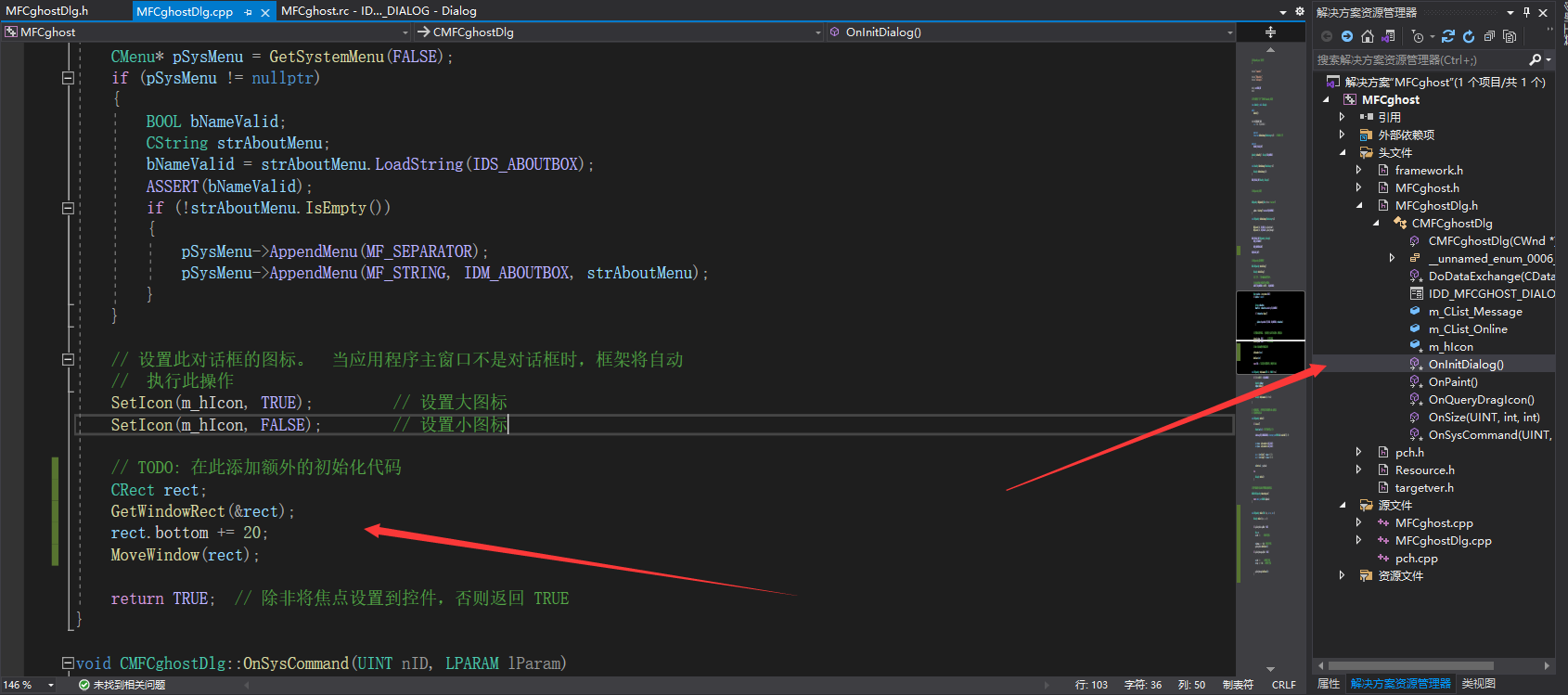Select OnQueryDragIcon() in the tree
1568x695 pixels.
pyautogui.click(x=1482, y=400)
